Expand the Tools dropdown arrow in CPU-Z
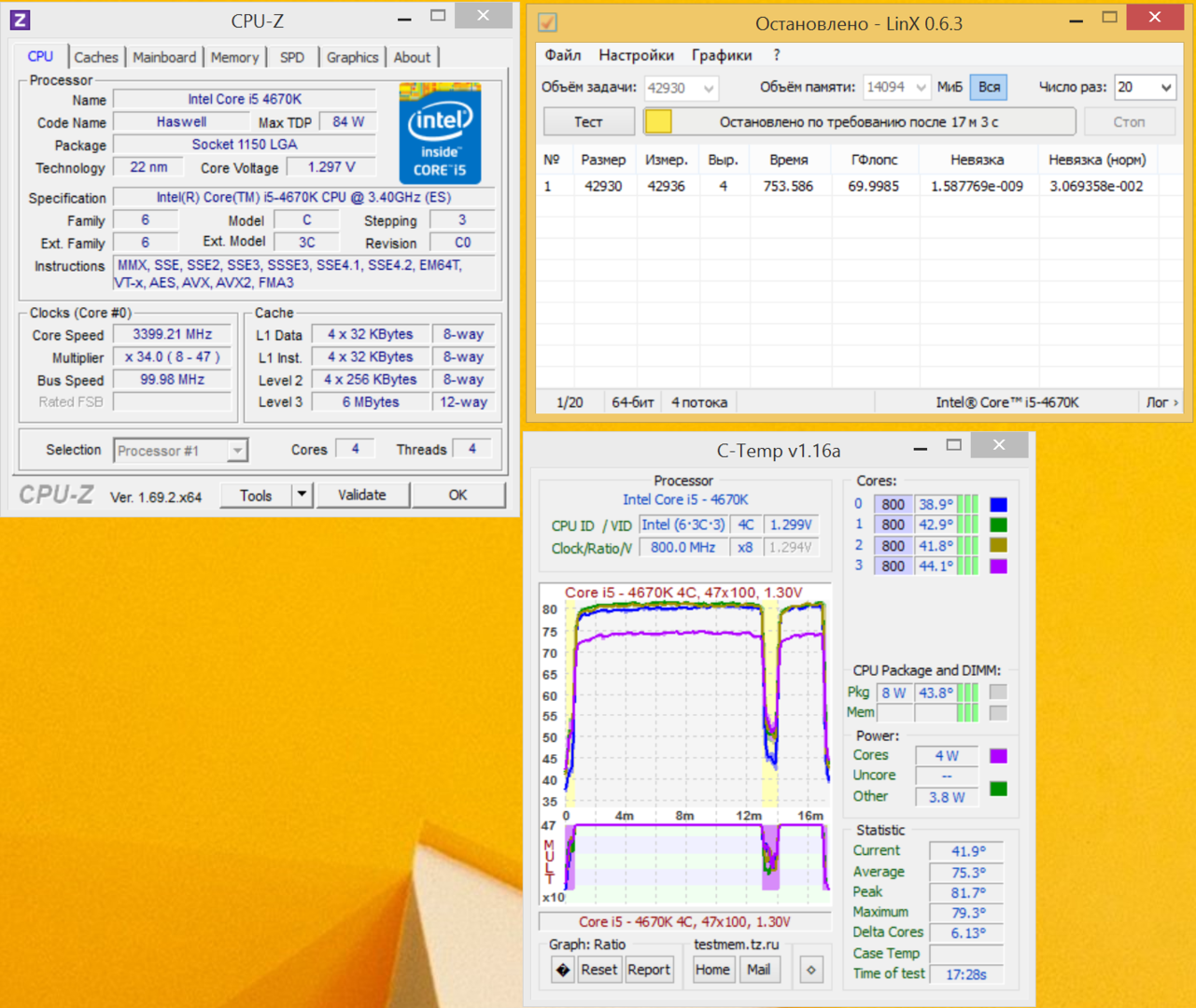This screenshot has height=1008, width=1196. [302, 496]
